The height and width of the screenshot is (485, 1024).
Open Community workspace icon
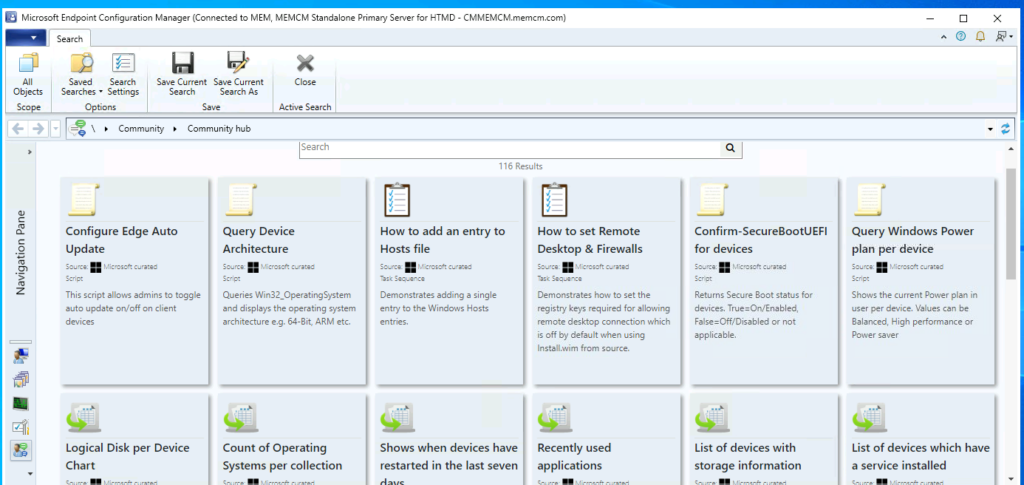coord(22,449)
